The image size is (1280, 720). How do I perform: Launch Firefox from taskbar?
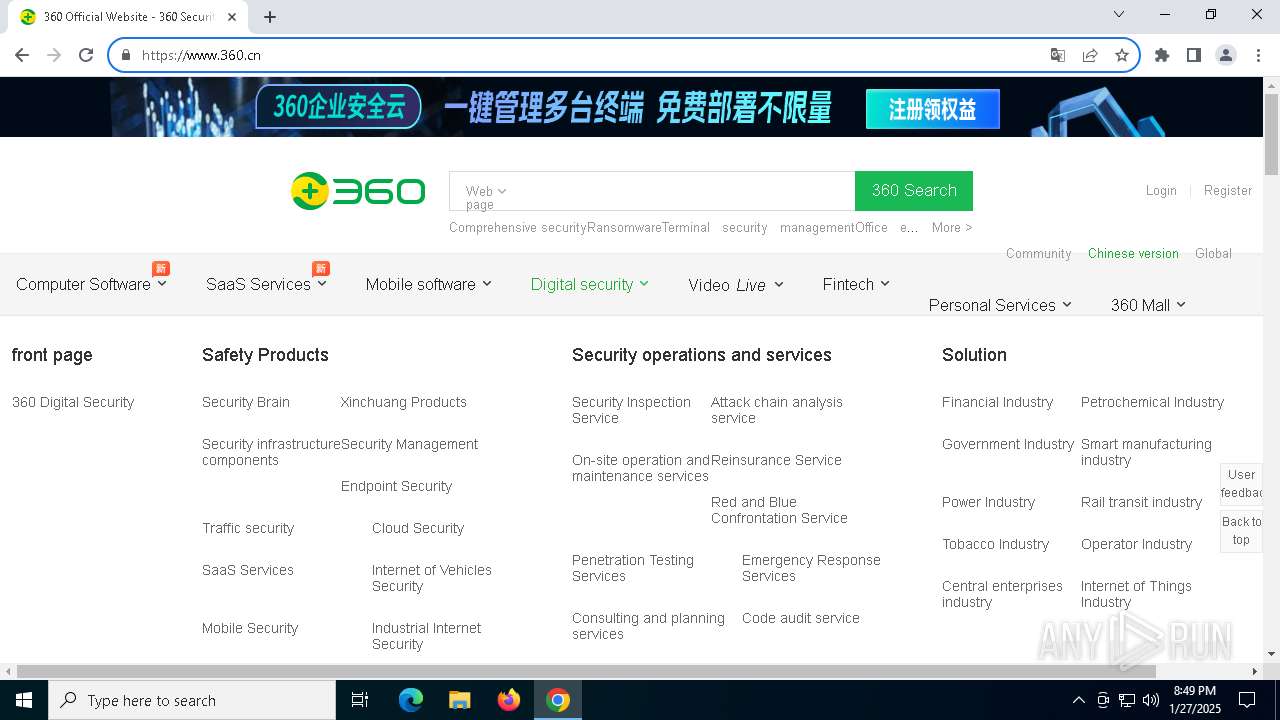[509, 700]
